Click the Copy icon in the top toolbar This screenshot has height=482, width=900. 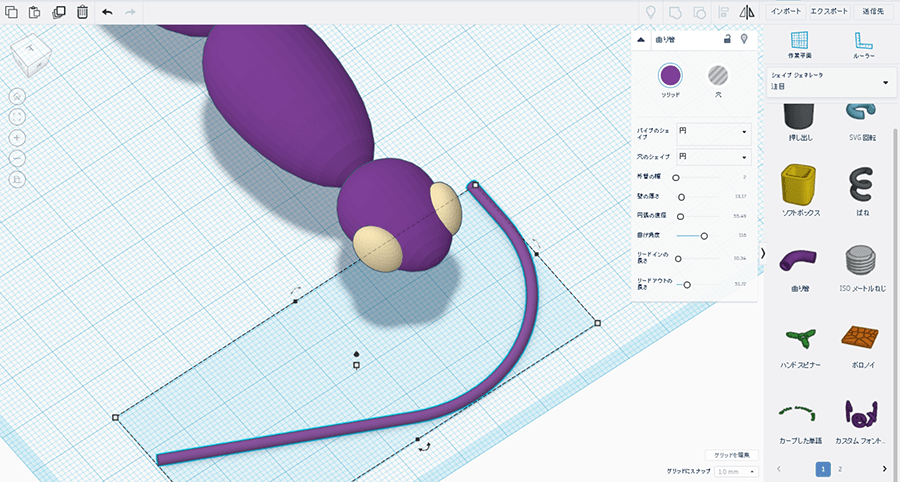11,12
